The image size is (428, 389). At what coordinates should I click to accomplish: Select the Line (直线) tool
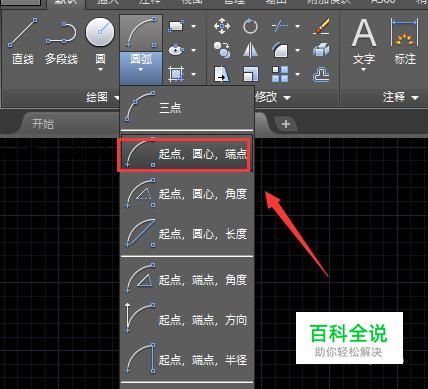(23, 41)
